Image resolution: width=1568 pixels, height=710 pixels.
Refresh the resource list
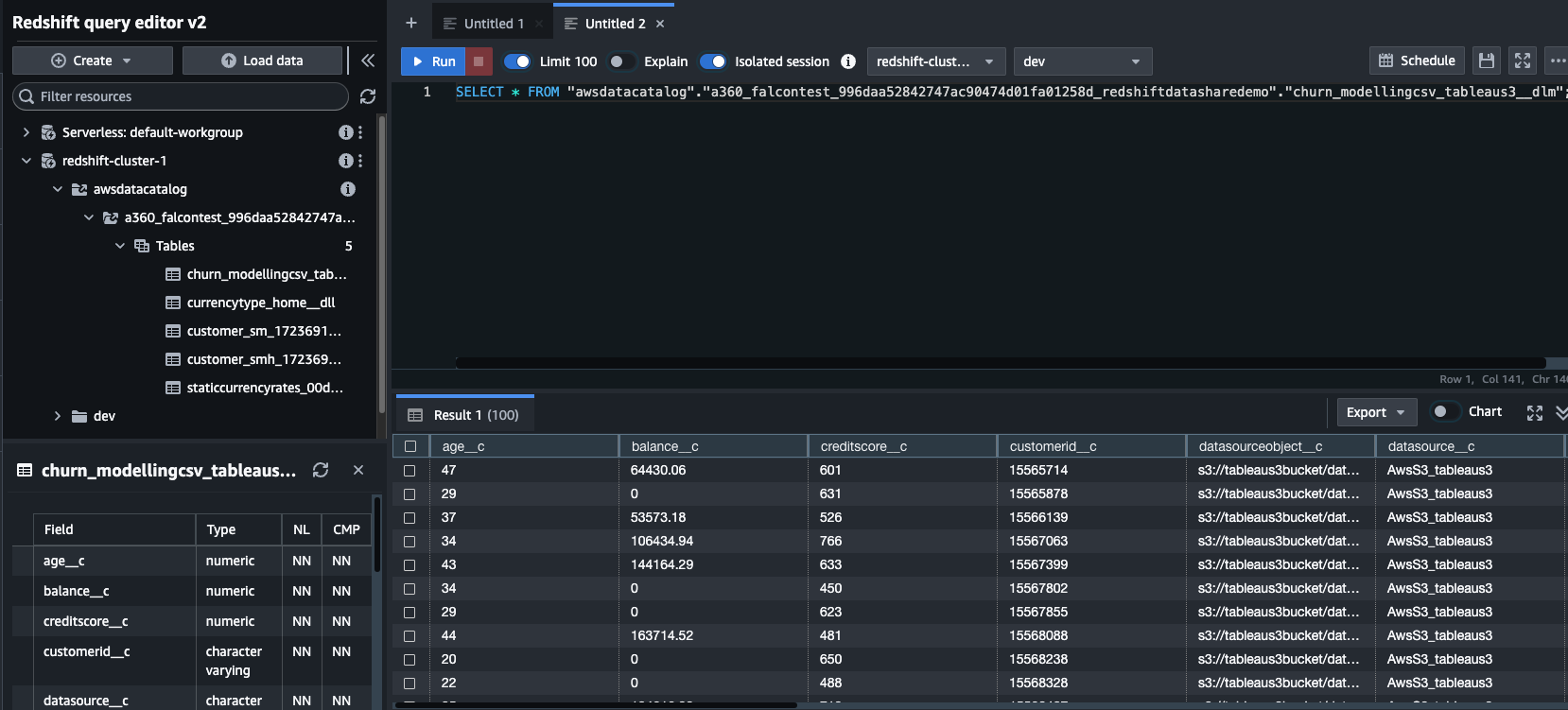coord(368,96)
